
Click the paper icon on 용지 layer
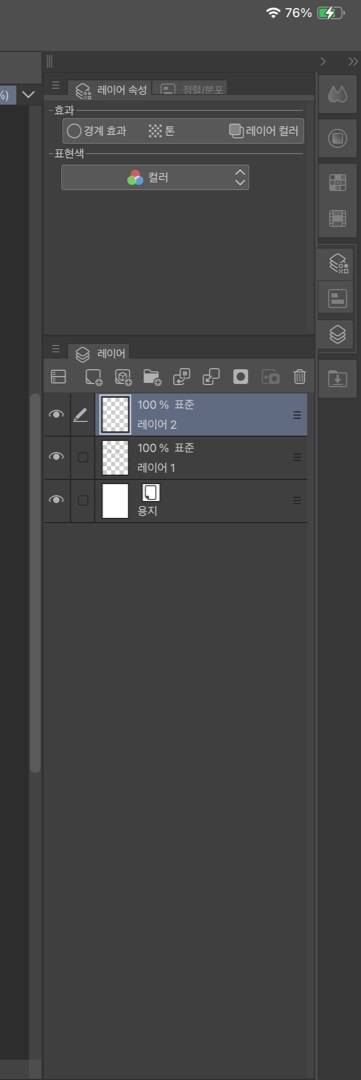[151, 492]
